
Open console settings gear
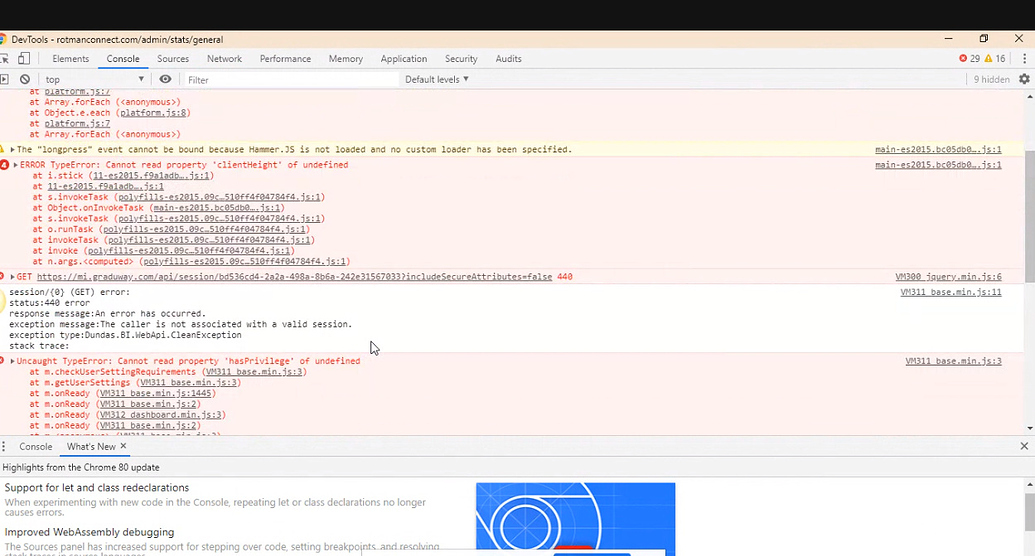1024,79
